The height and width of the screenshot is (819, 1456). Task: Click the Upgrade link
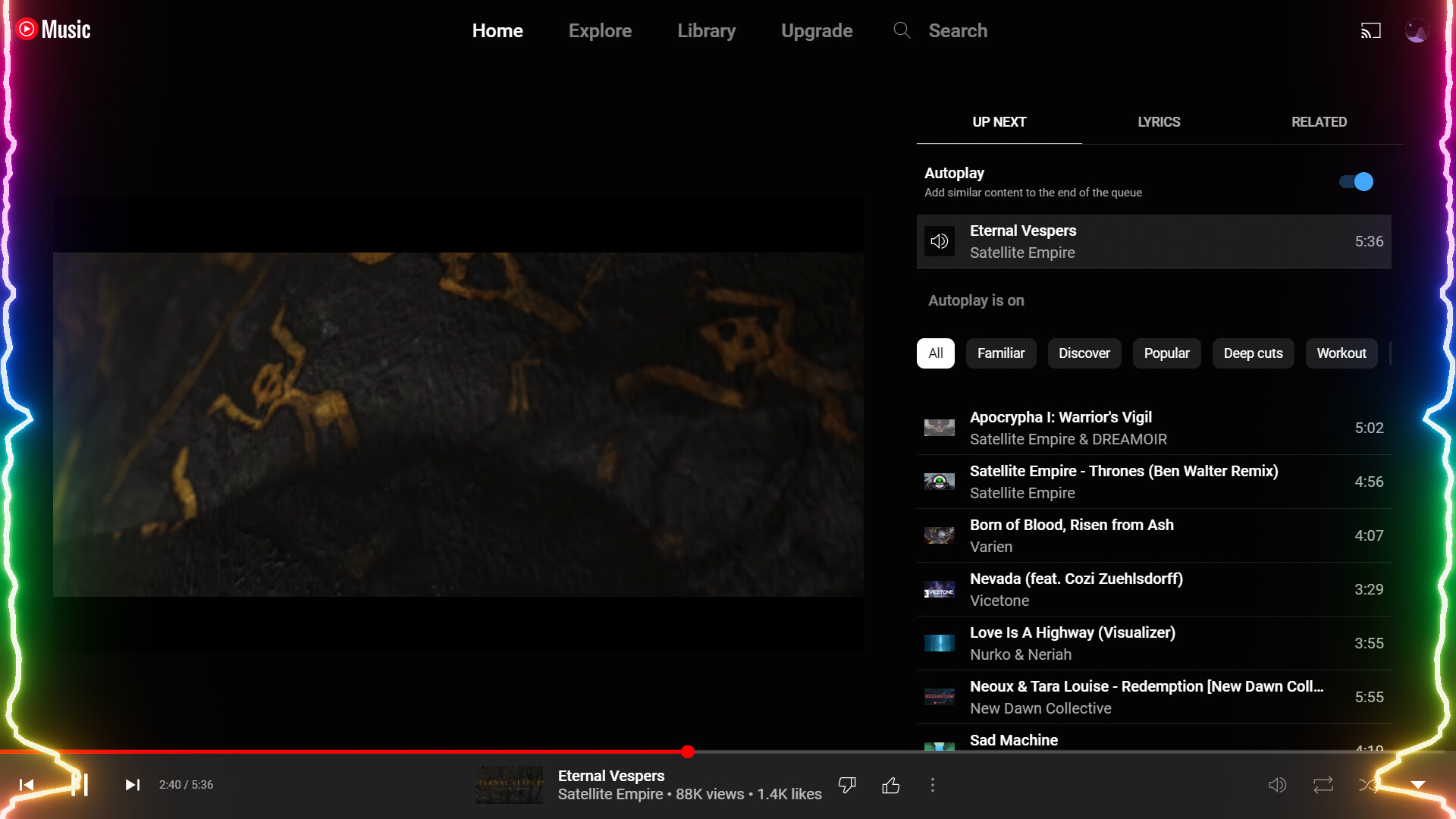tap(817, 30)
